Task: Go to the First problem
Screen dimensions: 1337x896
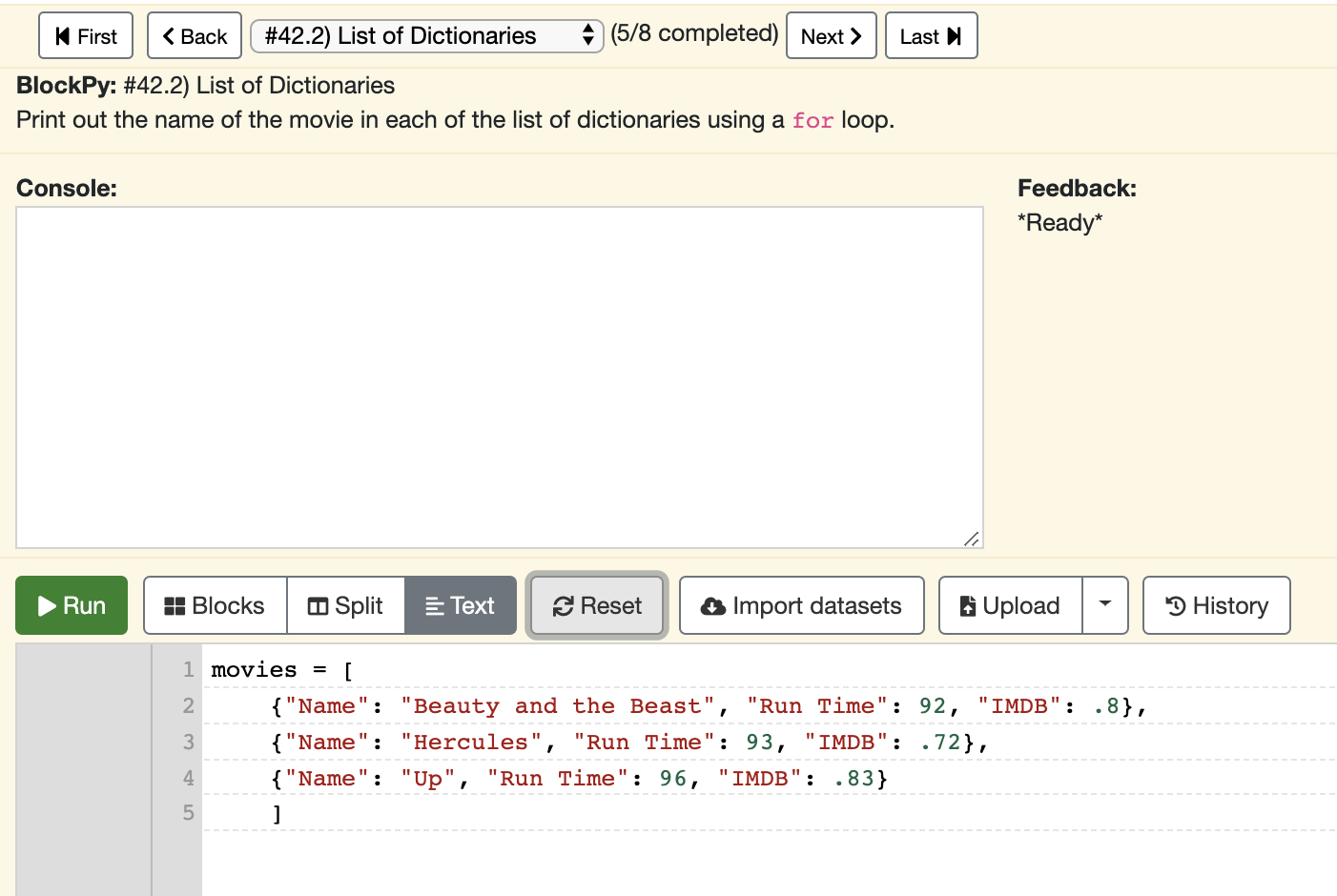Action: [86, 36]
